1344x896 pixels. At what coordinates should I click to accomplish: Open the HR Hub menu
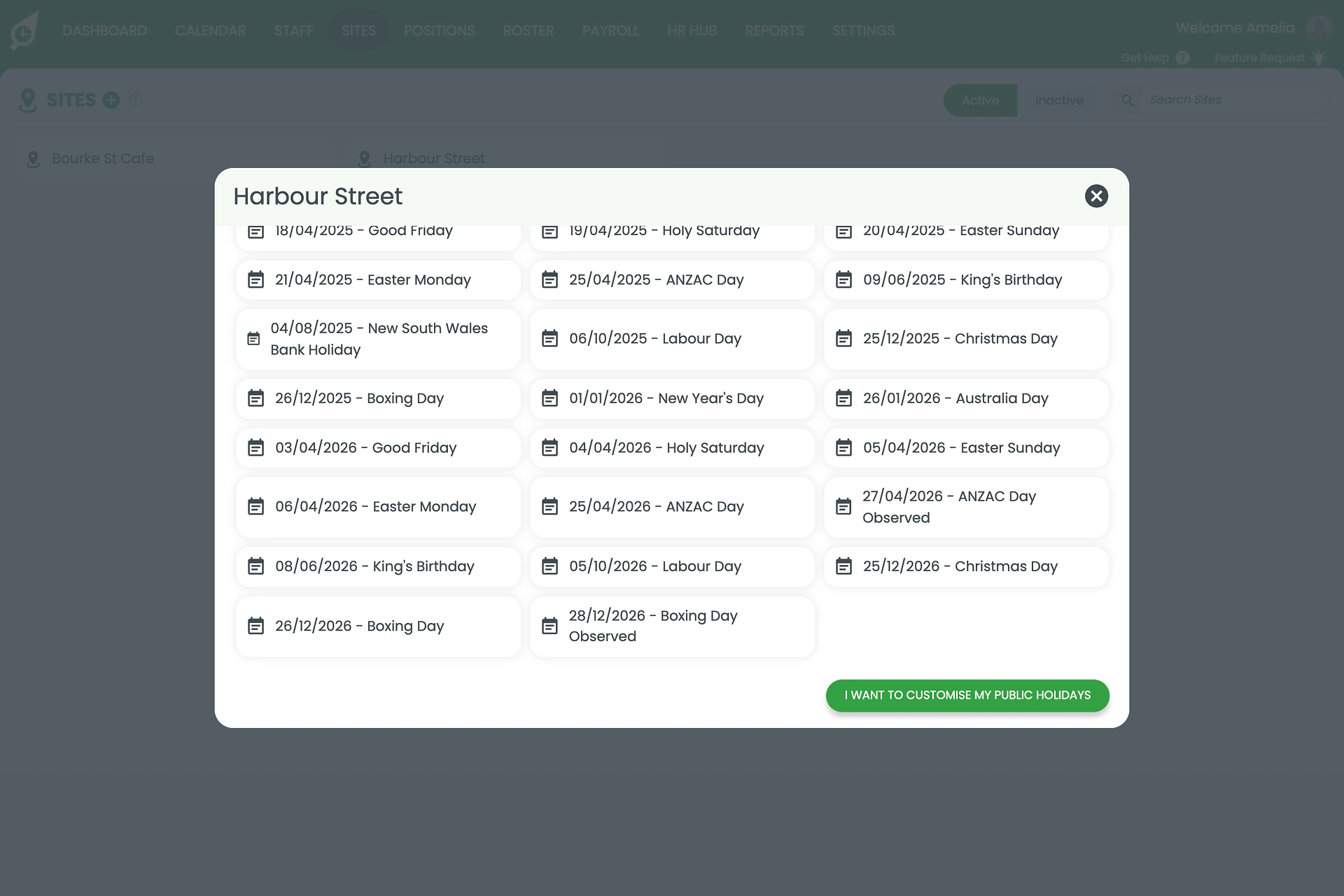[692, 31]
